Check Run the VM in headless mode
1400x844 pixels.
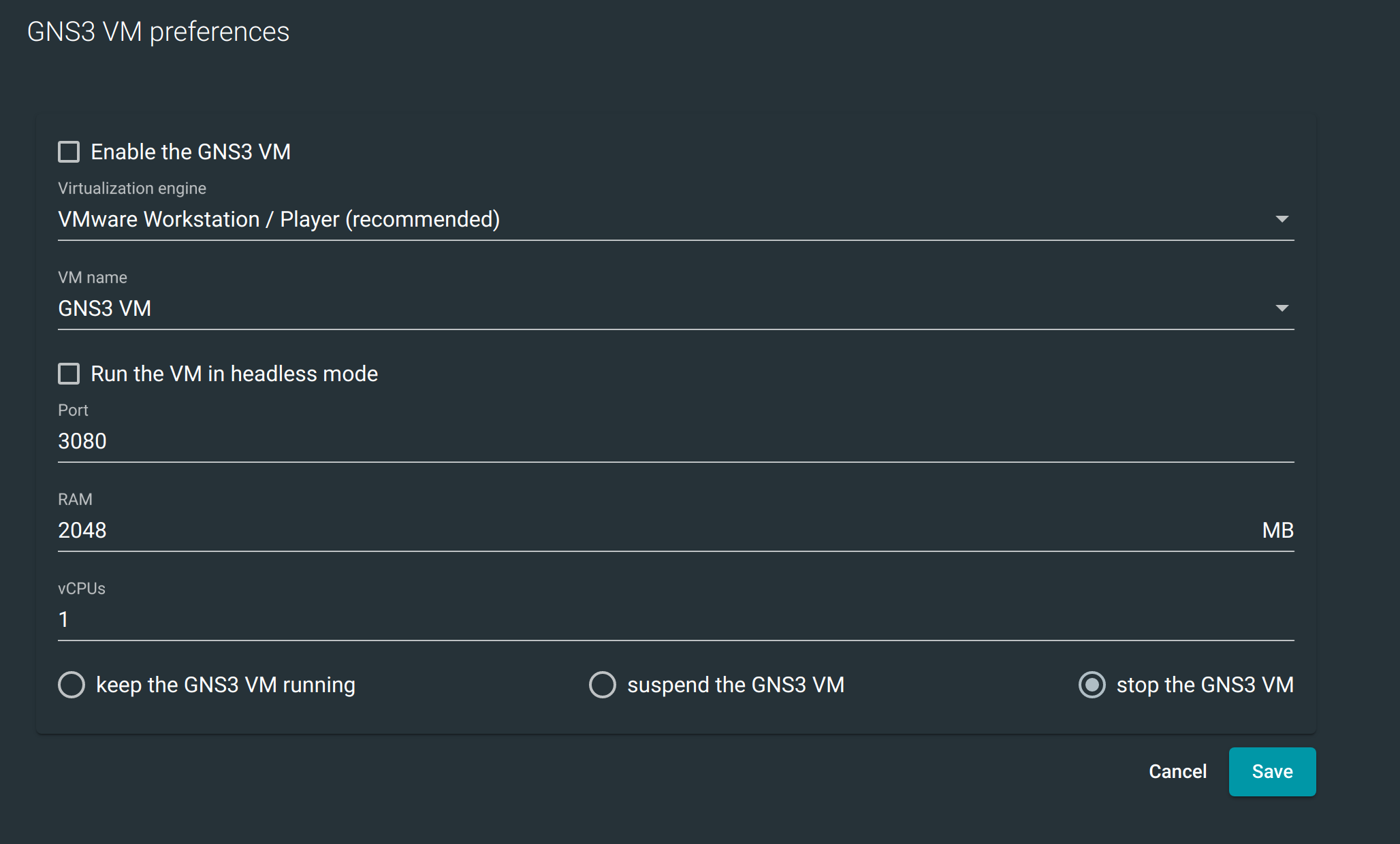click(69, 374)
